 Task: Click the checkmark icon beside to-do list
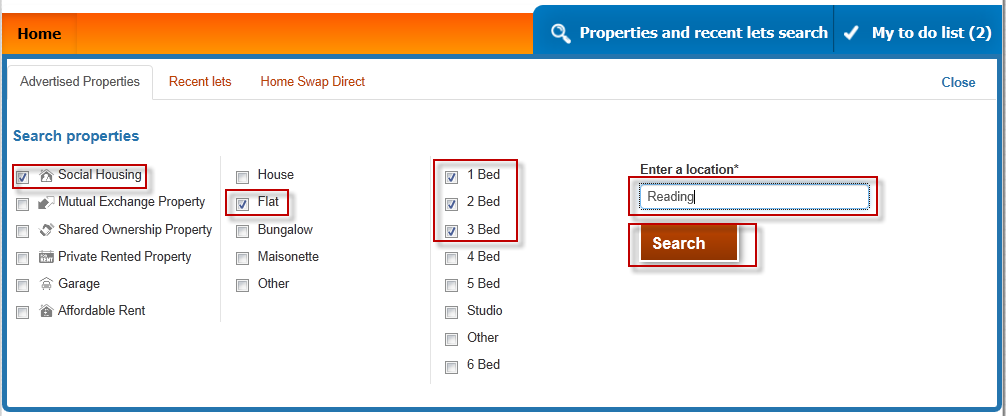(851, 33)
